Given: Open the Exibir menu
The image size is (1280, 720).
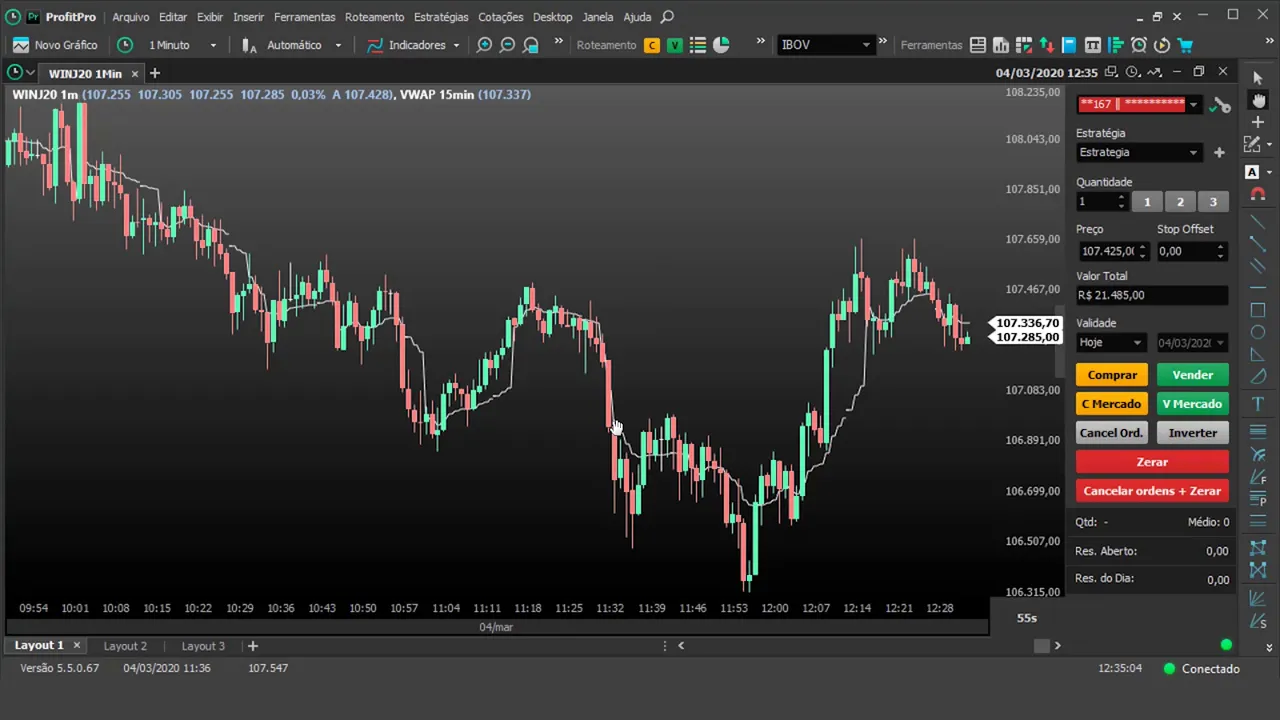Looking at the screenshot, I should tap(210, 17).
